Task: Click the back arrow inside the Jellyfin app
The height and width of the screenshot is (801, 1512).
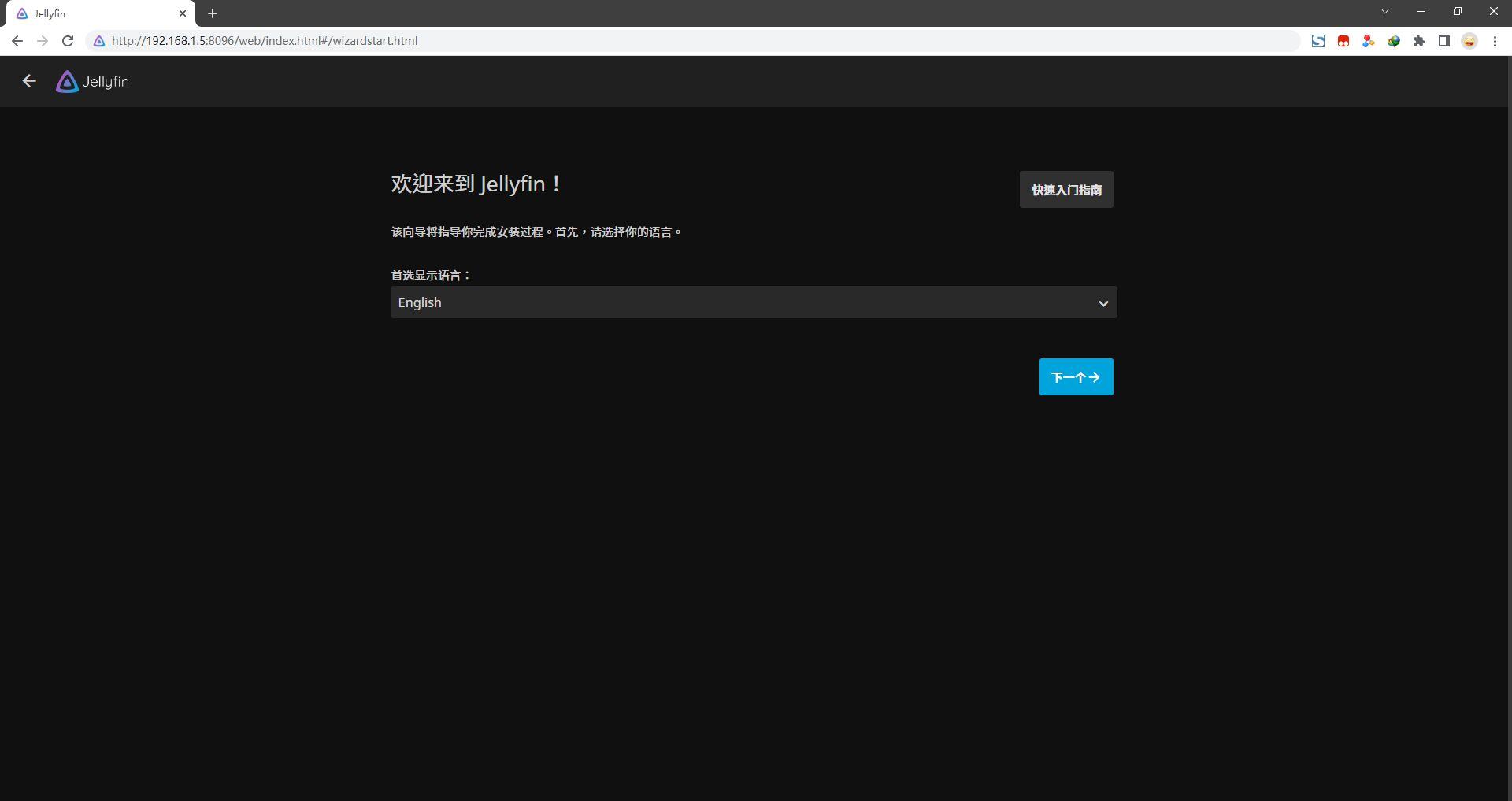Action: coord(29,81)
